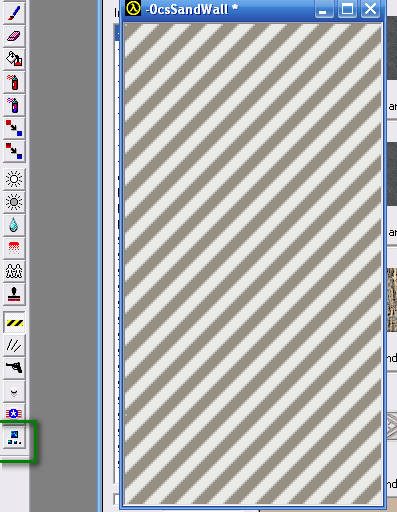Select the Scratch lines tool
The image size is (397, 512).
pyautogui.click(x=14, y=345)
